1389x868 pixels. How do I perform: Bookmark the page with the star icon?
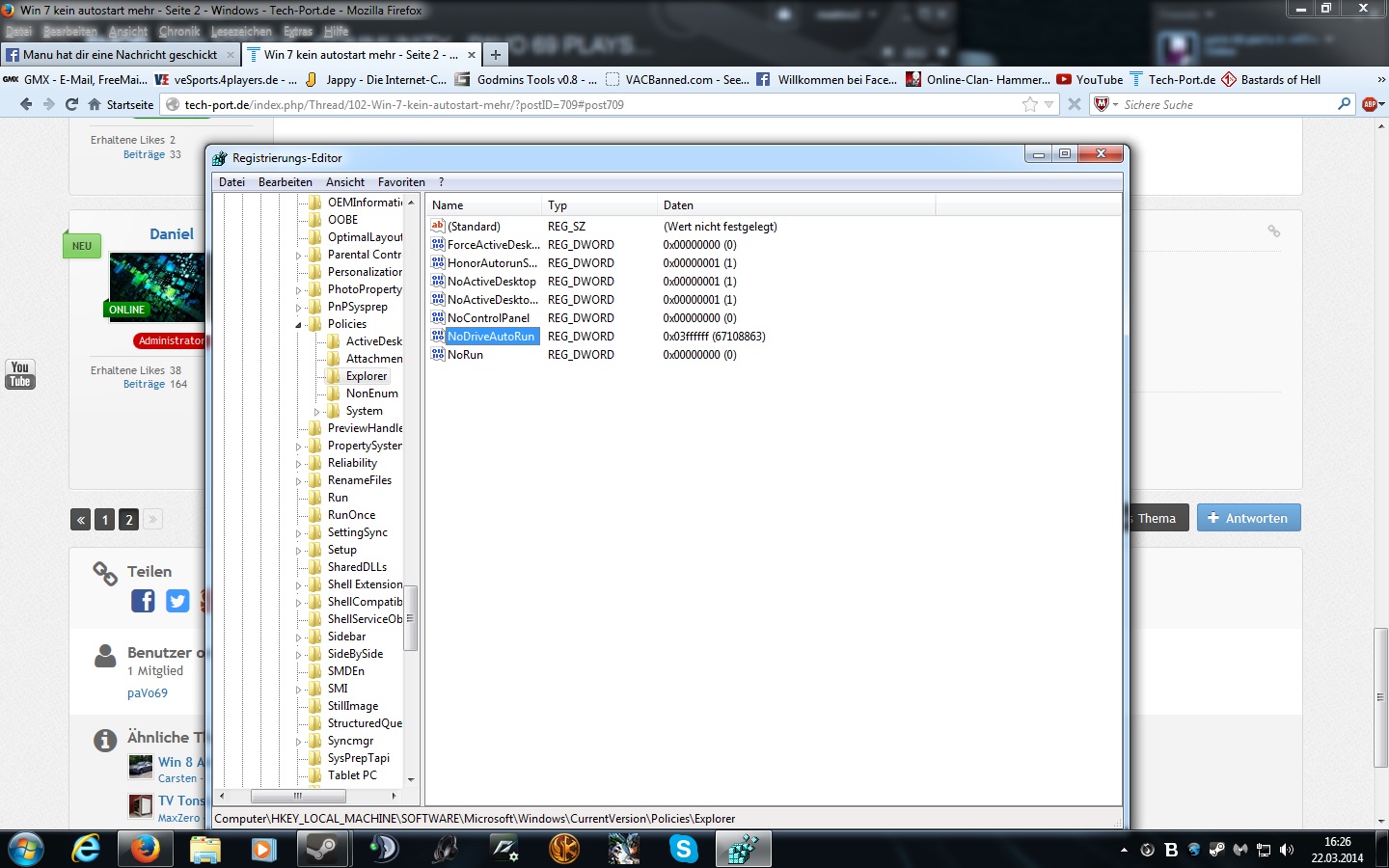pyautogui.click(x=1029, y=104)
